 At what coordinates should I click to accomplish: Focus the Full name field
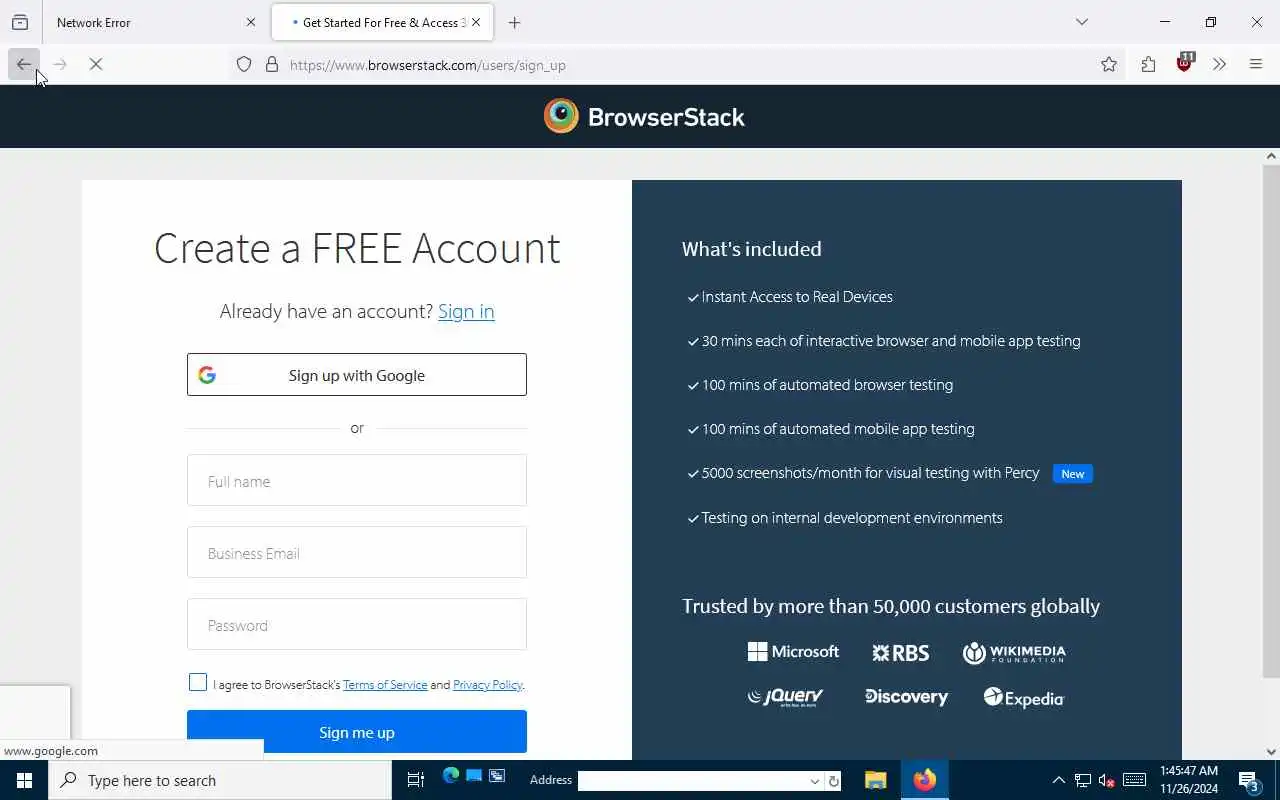coord(357,481)
